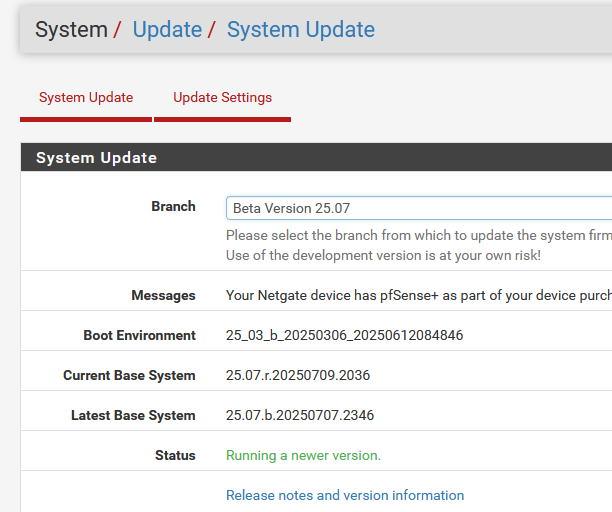Open the Branch dropdown showing Beta Version 25.07
The width and height of the screenshot is (612, 512).
[419, 208]
